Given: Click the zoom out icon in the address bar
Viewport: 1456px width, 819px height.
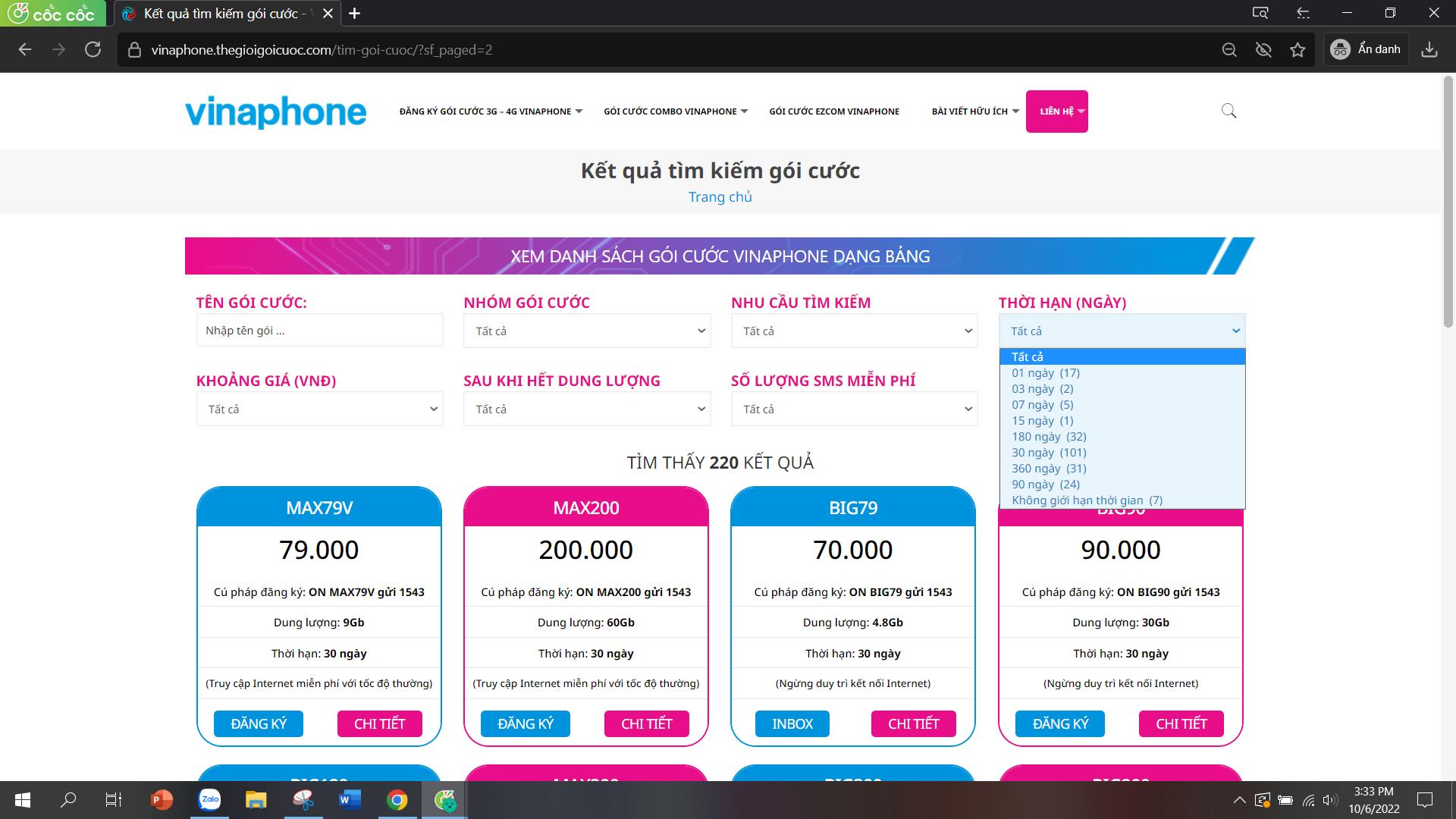Looking at the screenshot, I should coord(1229,50).
